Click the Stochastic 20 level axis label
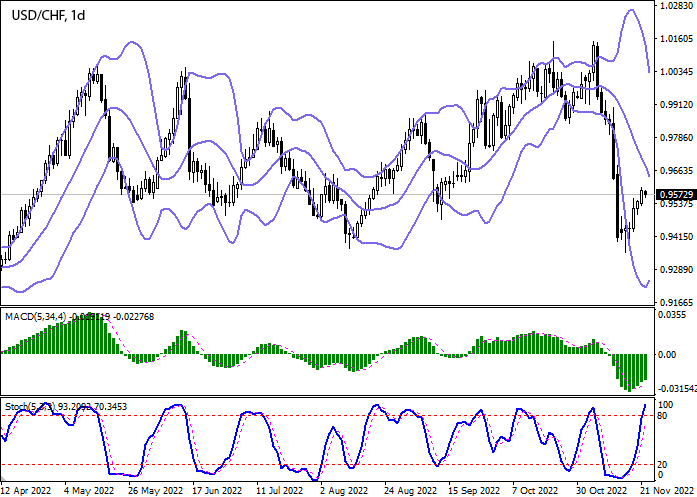 tap(663, 464)
